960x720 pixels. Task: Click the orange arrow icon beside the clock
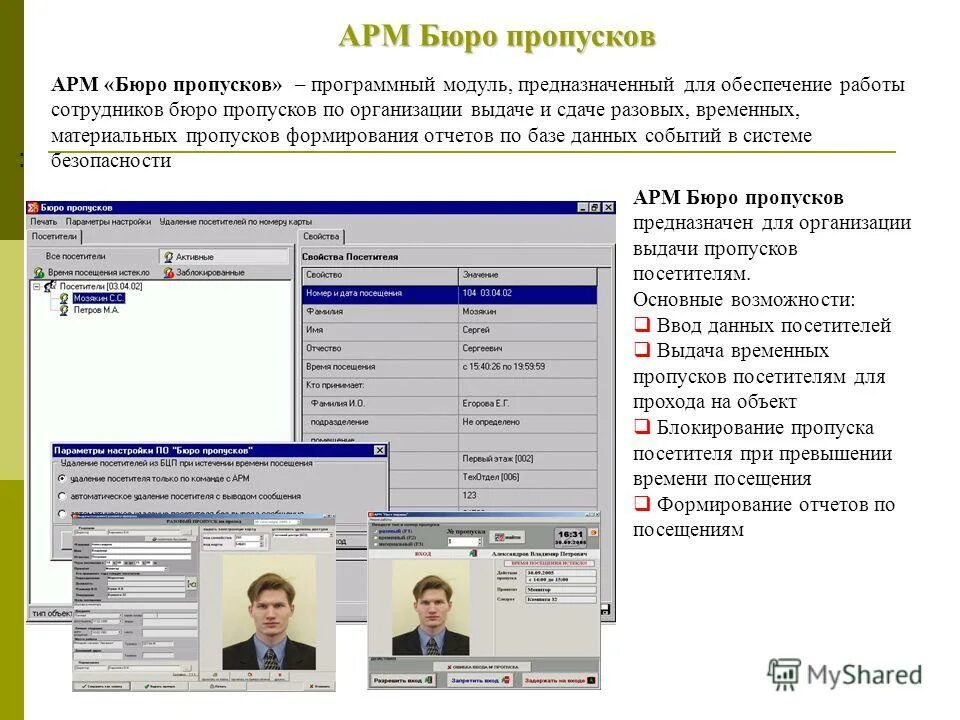593,533
